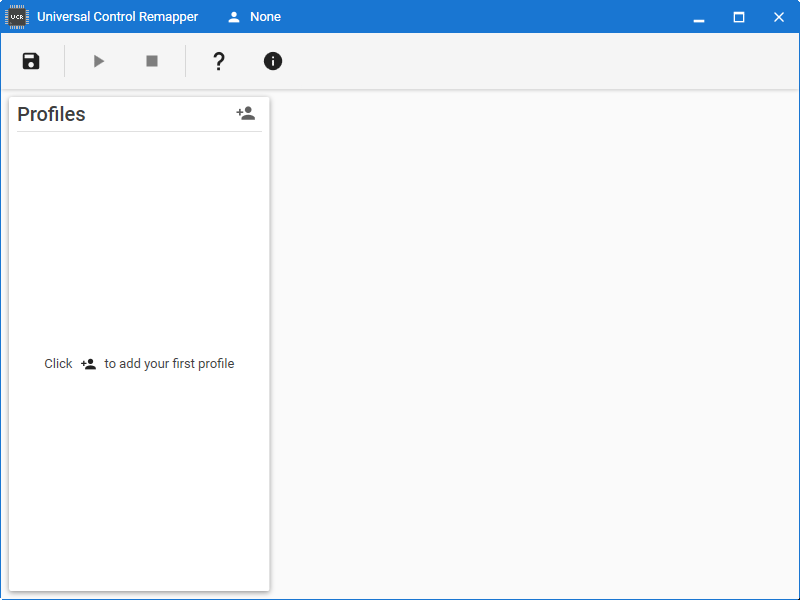Add a new profile using the Profiles header icon
This screenshot has height=600, width=800.
click(x=246, y=113)
